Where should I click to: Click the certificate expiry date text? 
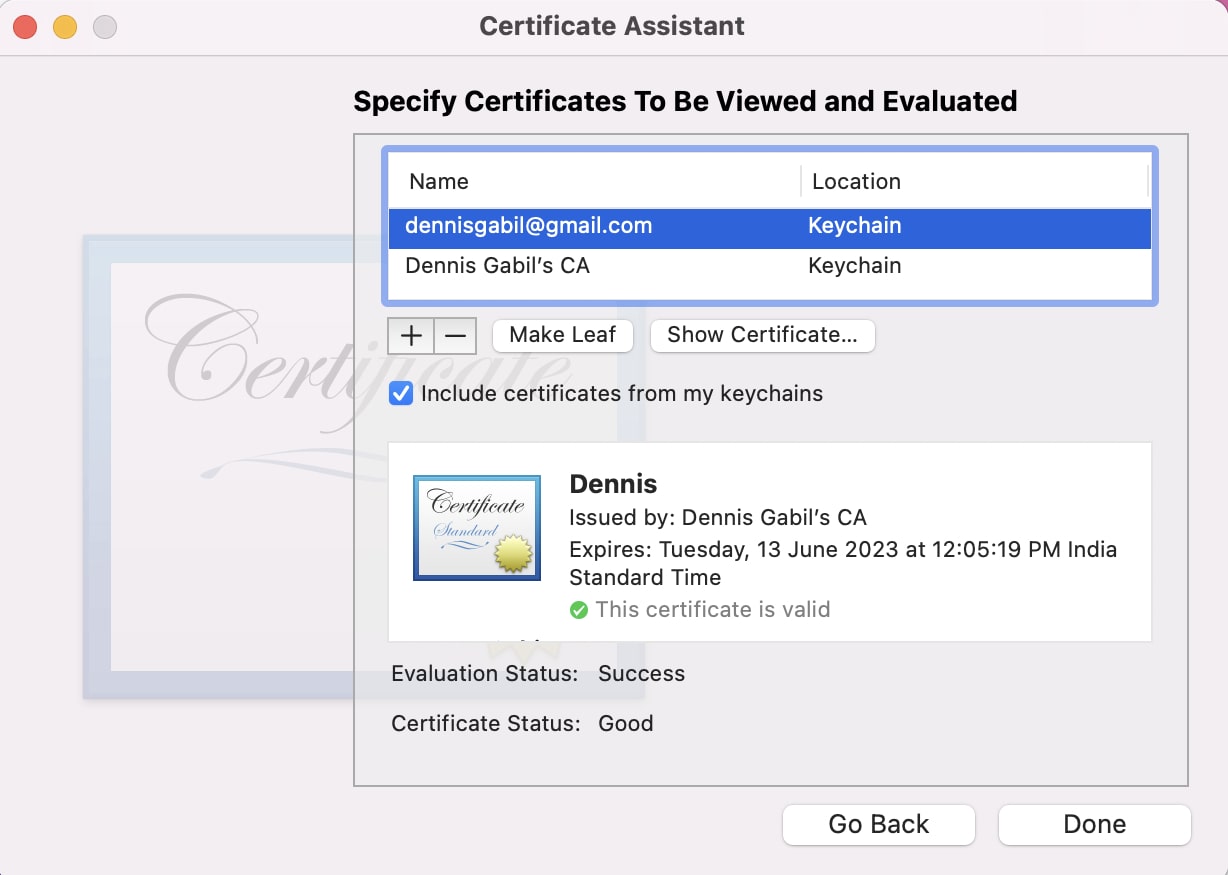(x=842, y=563)
